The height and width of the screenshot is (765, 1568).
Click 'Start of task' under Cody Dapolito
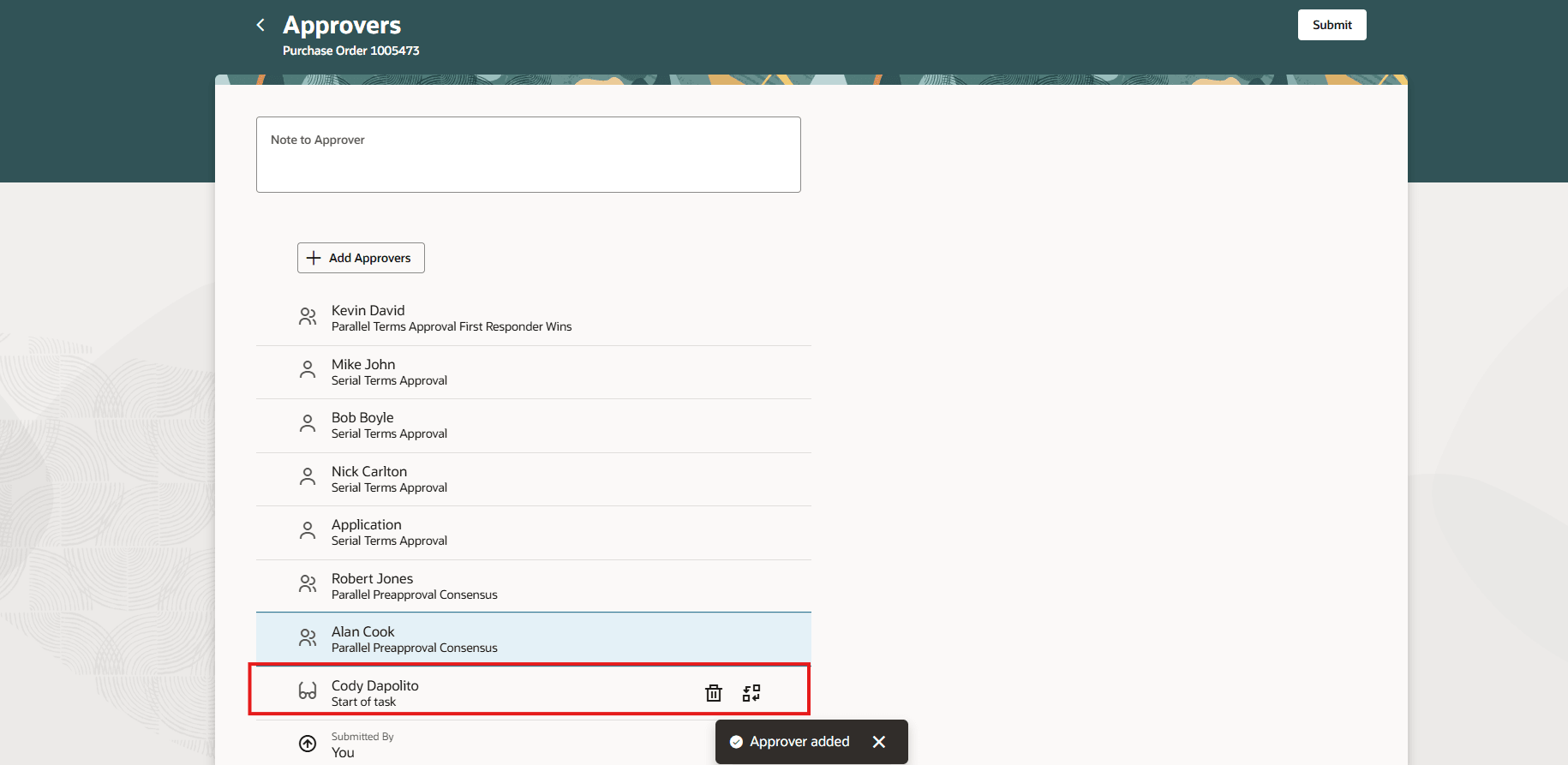(364, 702)
